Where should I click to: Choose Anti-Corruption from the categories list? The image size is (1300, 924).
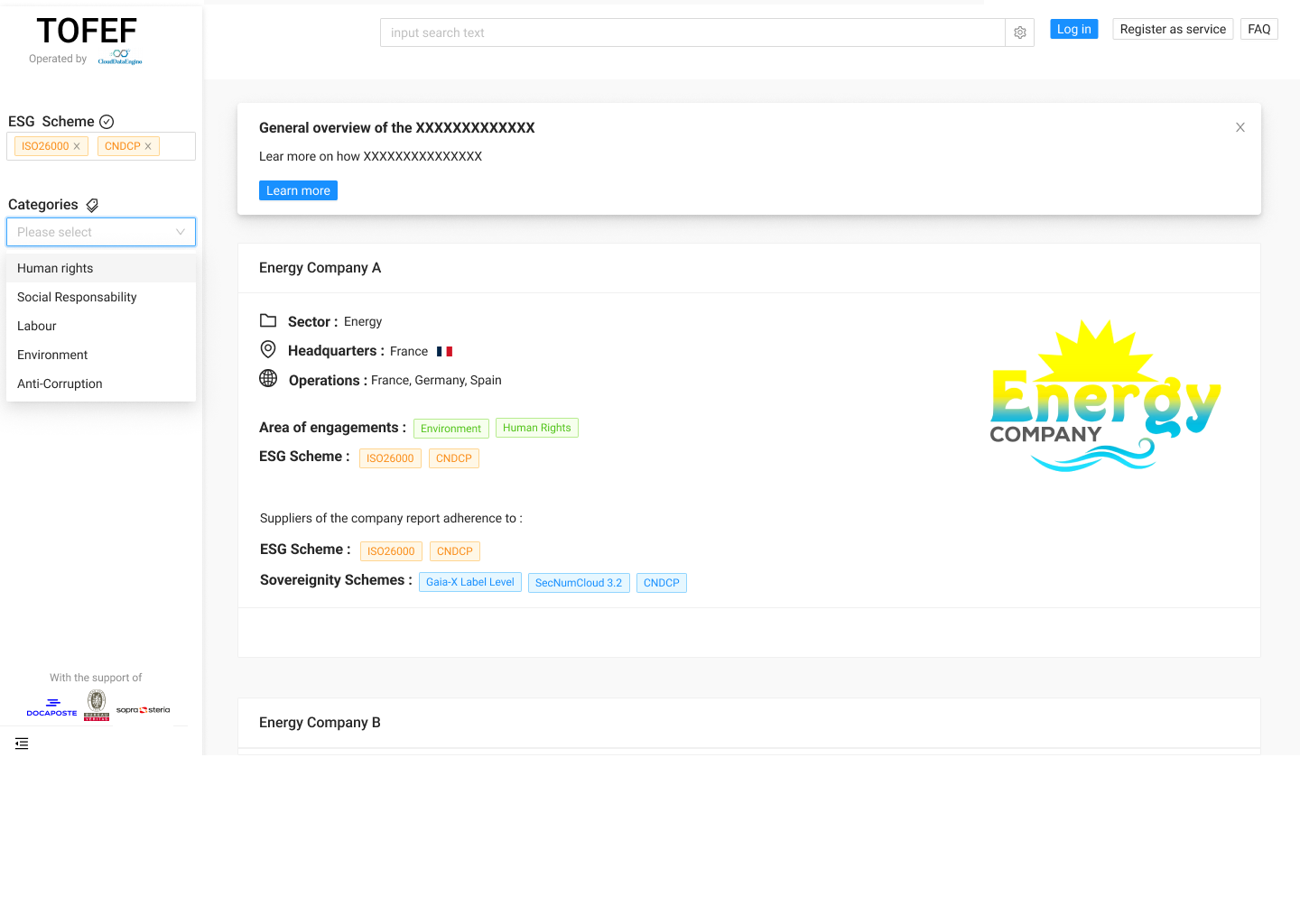(x=60, y=383)
